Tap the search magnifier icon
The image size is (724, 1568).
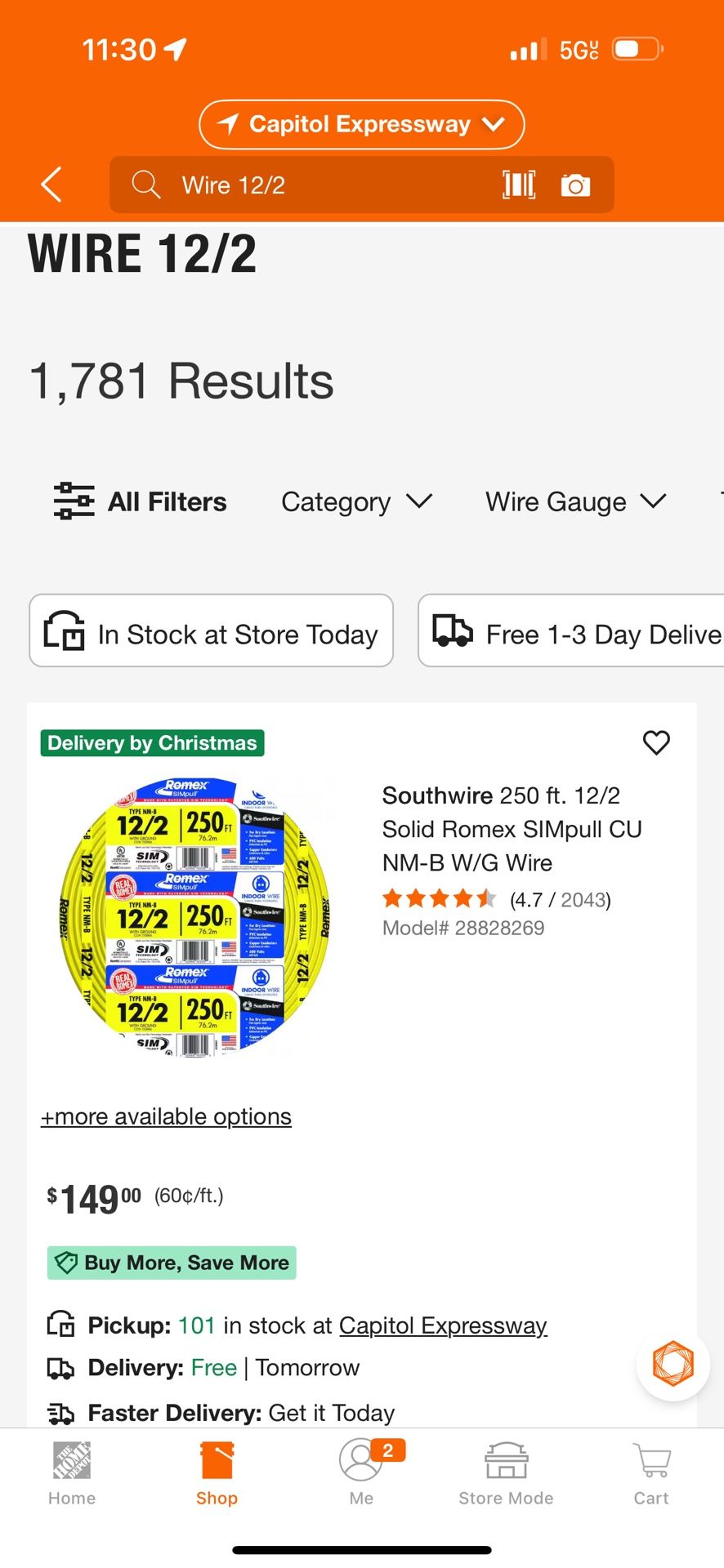pyautogui.click(x=146, y=185)
